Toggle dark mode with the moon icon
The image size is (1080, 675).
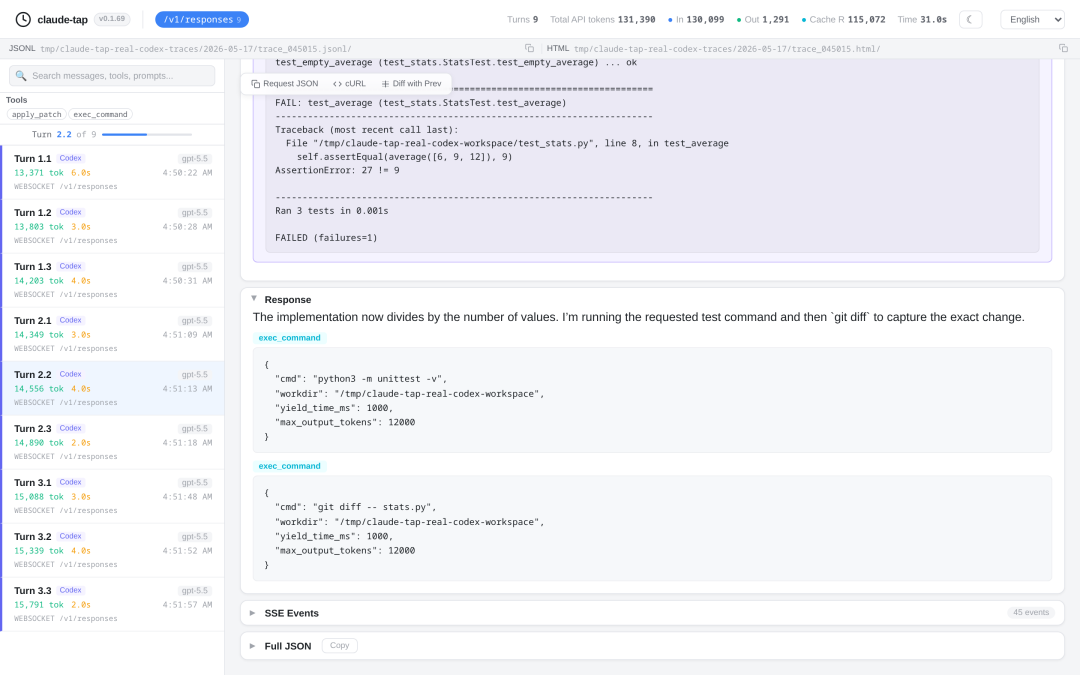tap(970, 19)
